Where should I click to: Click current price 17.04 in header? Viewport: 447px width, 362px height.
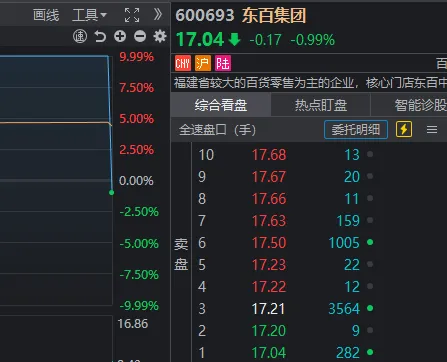click(200, 39)
